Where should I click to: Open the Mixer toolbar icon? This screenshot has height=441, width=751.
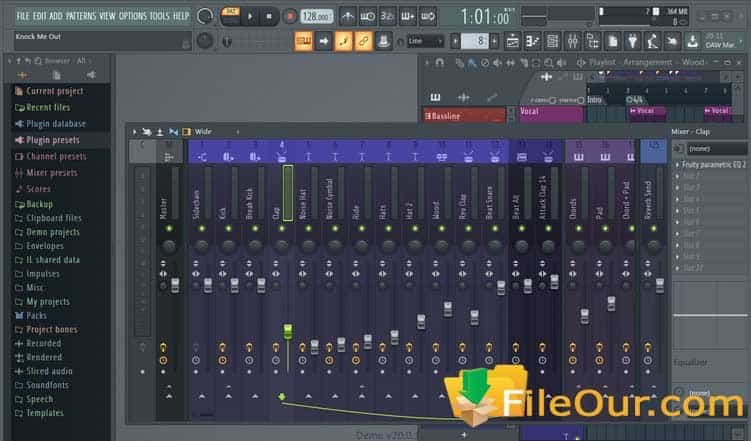(x=572, y=42)
